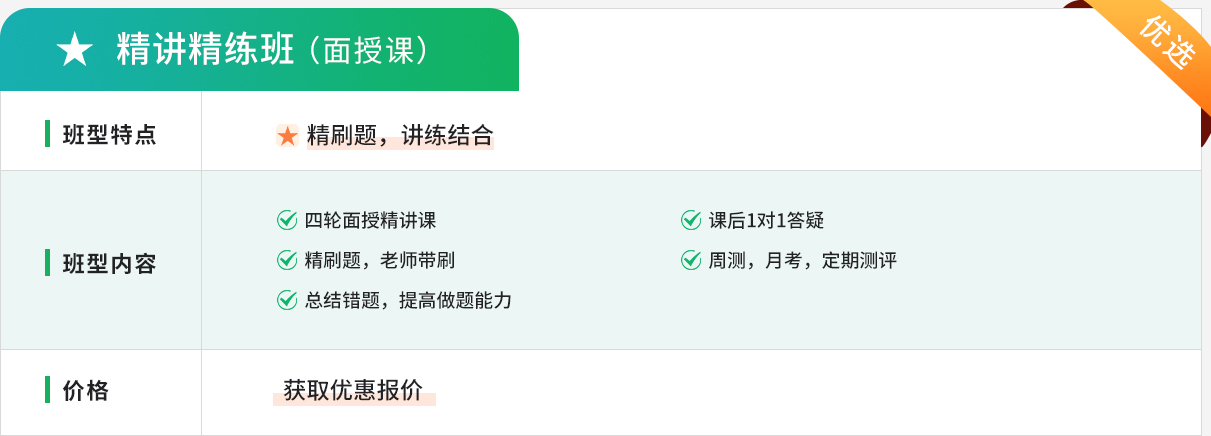The image size is (1211, 436).
Task: Click the checkmark icon beside 四轮面授精讲课
Action: 287,220
